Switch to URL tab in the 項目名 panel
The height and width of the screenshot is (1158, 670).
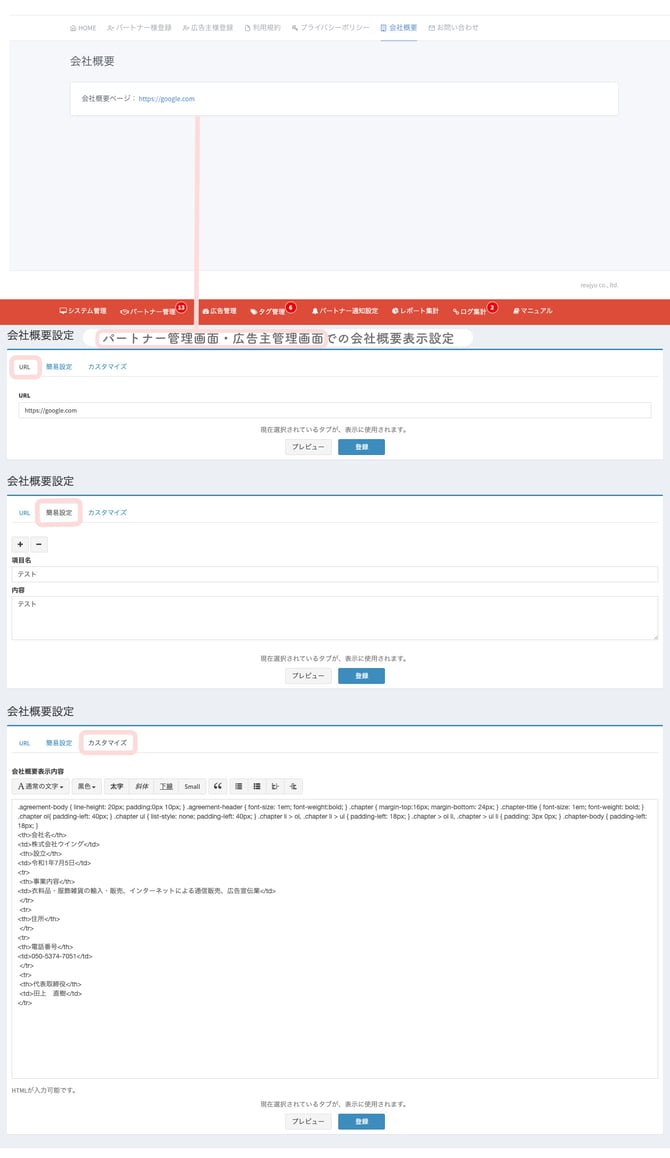pyautogui.click(x=24, y=513)
